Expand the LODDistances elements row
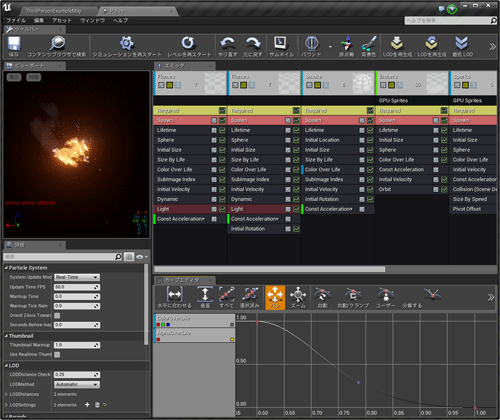Image resolution: width=500 pixels, height=420 pixels. click(x=6, y=394)
